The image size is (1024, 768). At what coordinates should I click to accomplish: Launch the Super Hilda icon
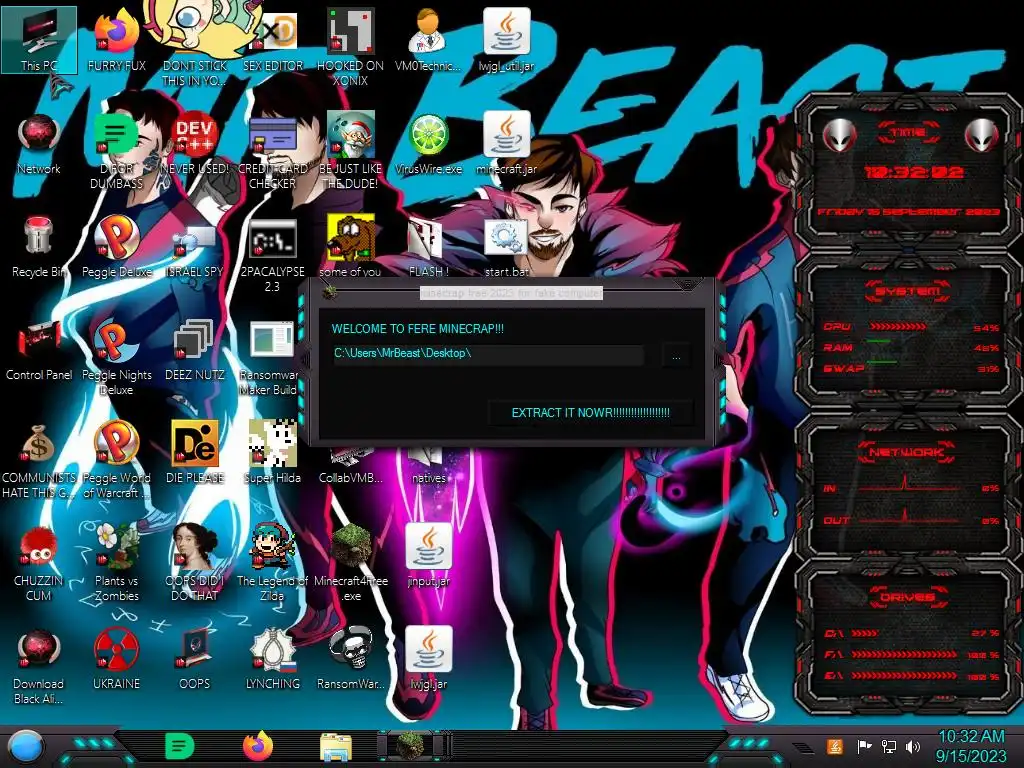pyautogui.click(x=272, y=452)
